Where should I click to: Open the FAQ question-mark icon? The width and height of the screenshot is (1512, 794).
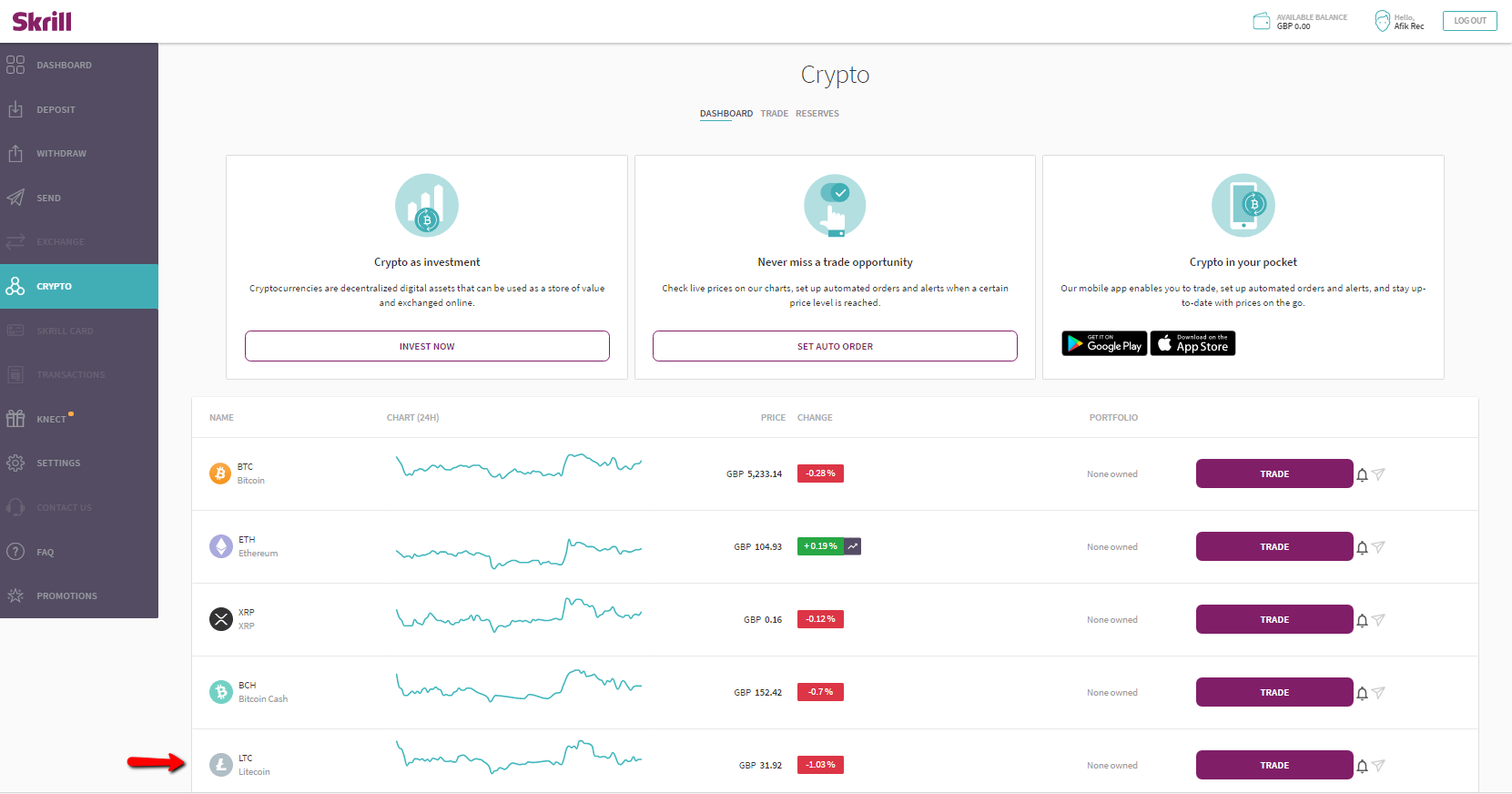tap(15, 552)
